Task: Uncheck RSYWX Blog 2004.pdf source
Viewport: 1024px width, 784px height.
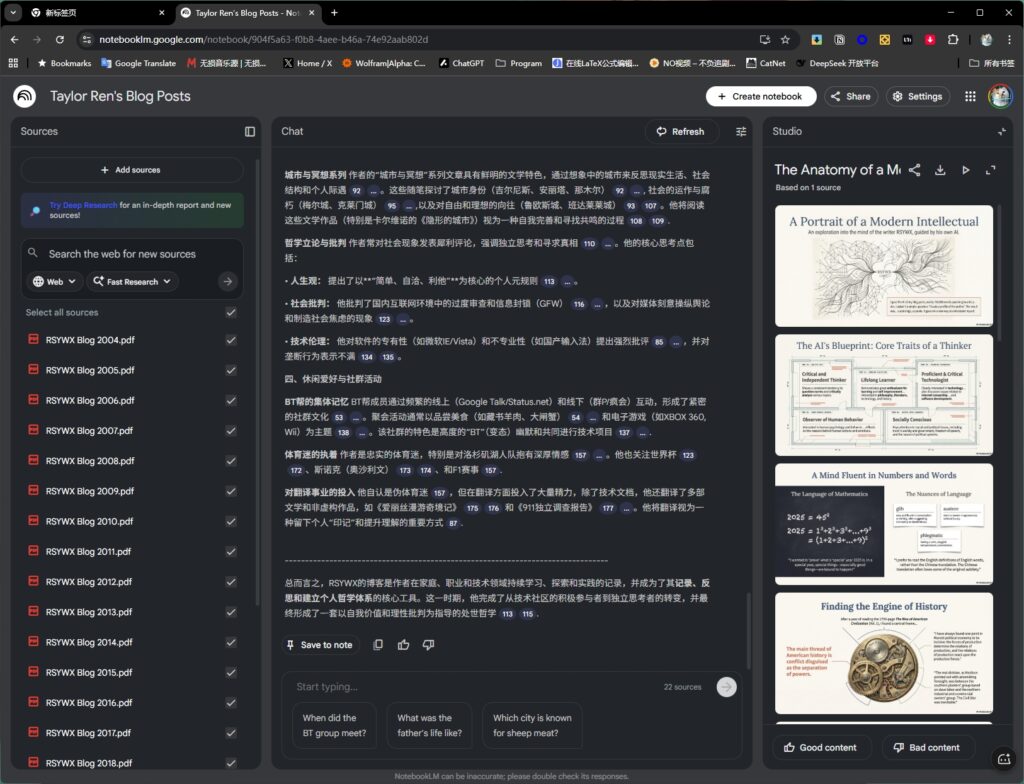Action: (232, 340)
